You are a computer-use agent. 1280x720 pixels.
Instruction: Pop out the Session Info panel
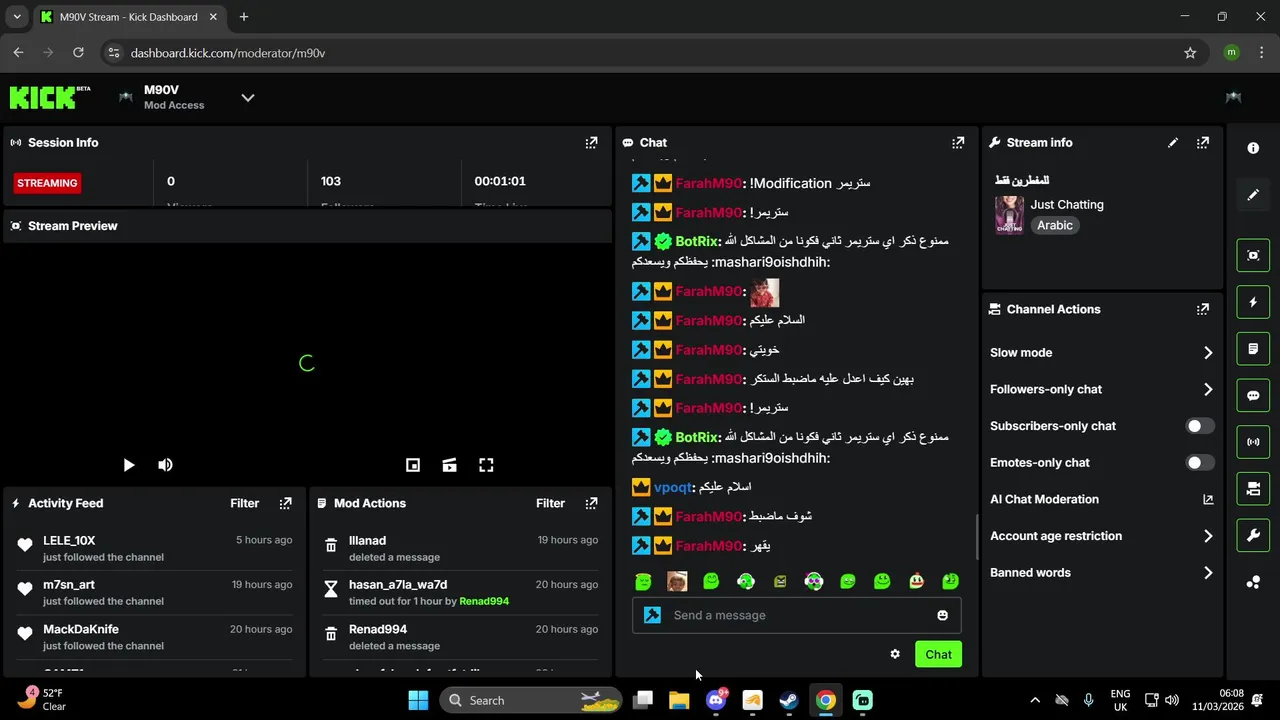pos(591,143)
